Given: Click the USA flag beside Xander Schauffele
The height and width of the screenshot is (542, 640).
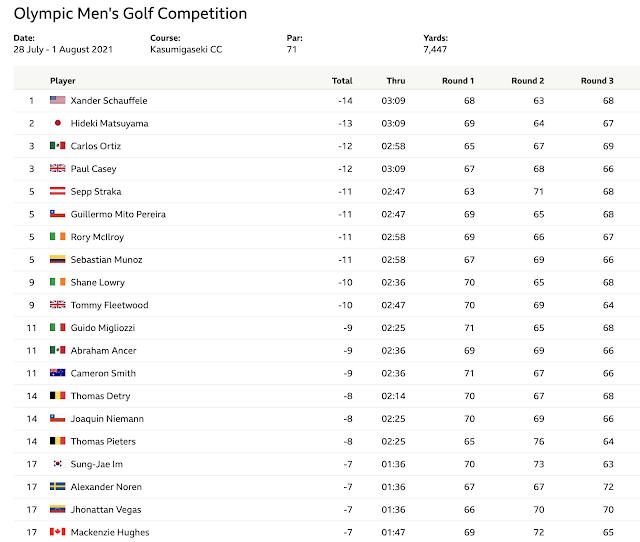Looking at the screenshot, I should (57, 100).
